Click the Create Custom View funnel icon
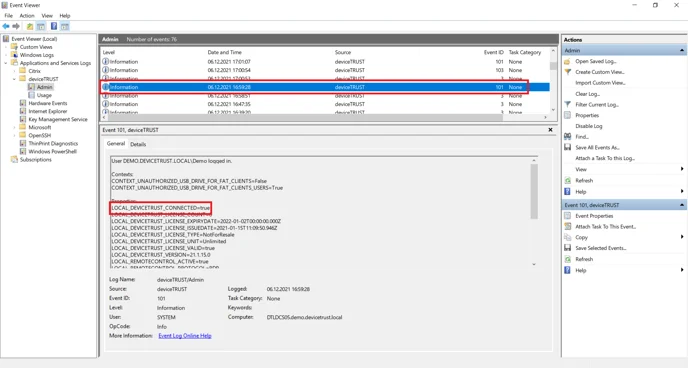 click(x=567, y=72)
